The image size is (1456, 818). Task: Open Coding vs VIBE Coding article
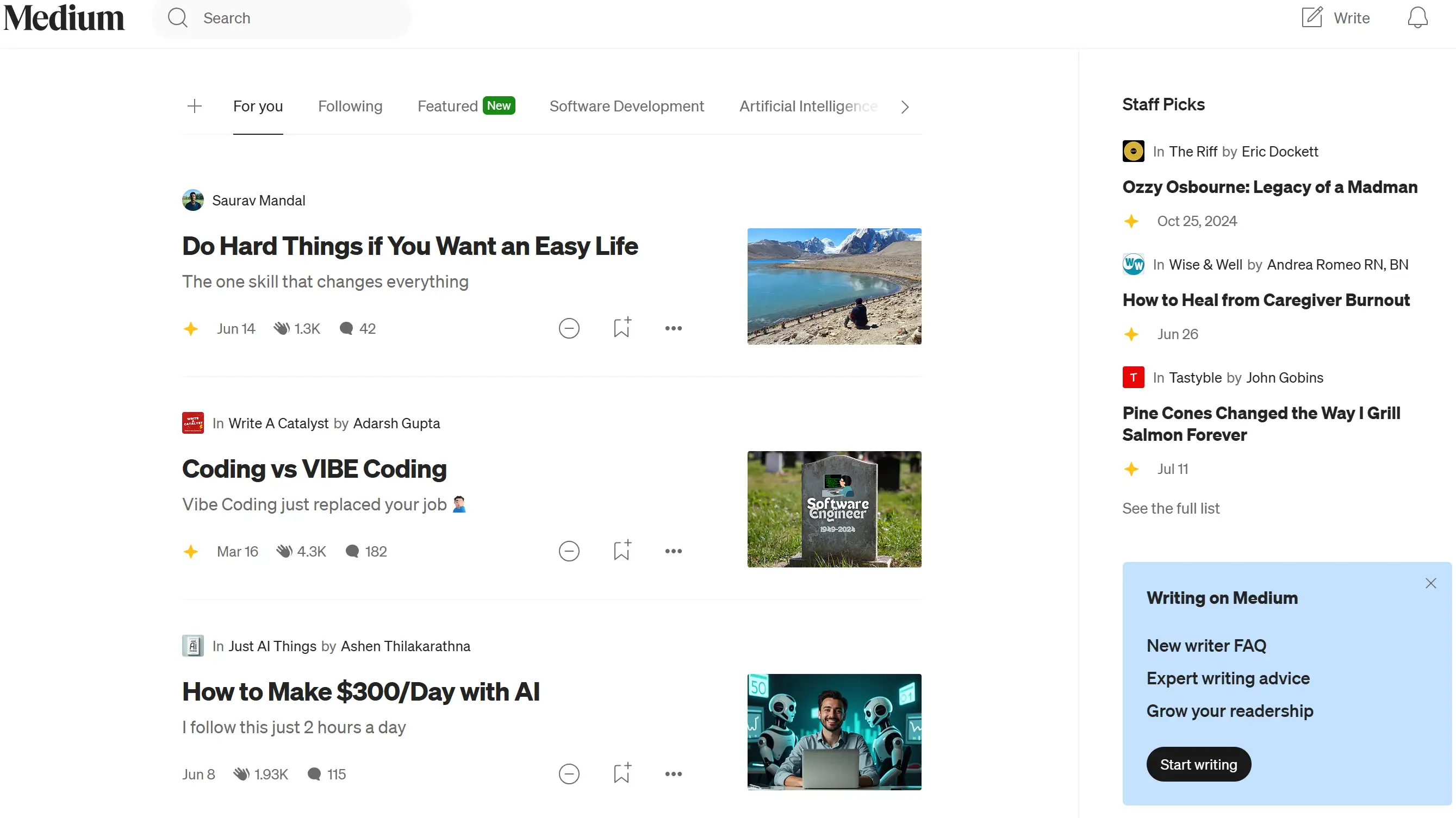pyautogui.click(x=314, y=469)
